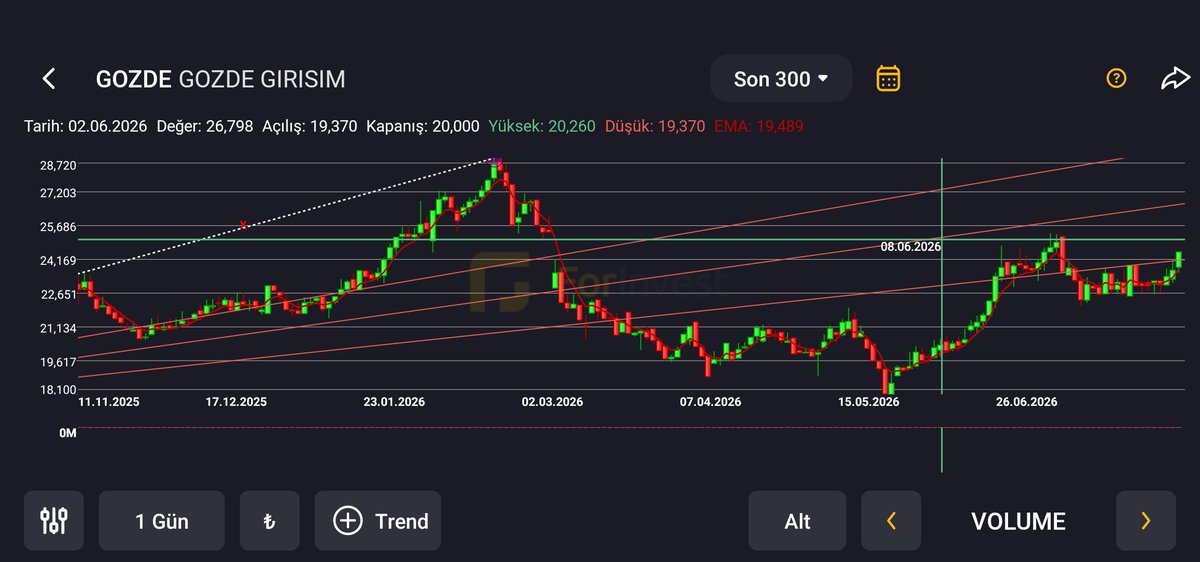This screenshot has height=562, width=1200.
Task: Select the Tarih: 02.06.2026 value
Action: (86, 126)
